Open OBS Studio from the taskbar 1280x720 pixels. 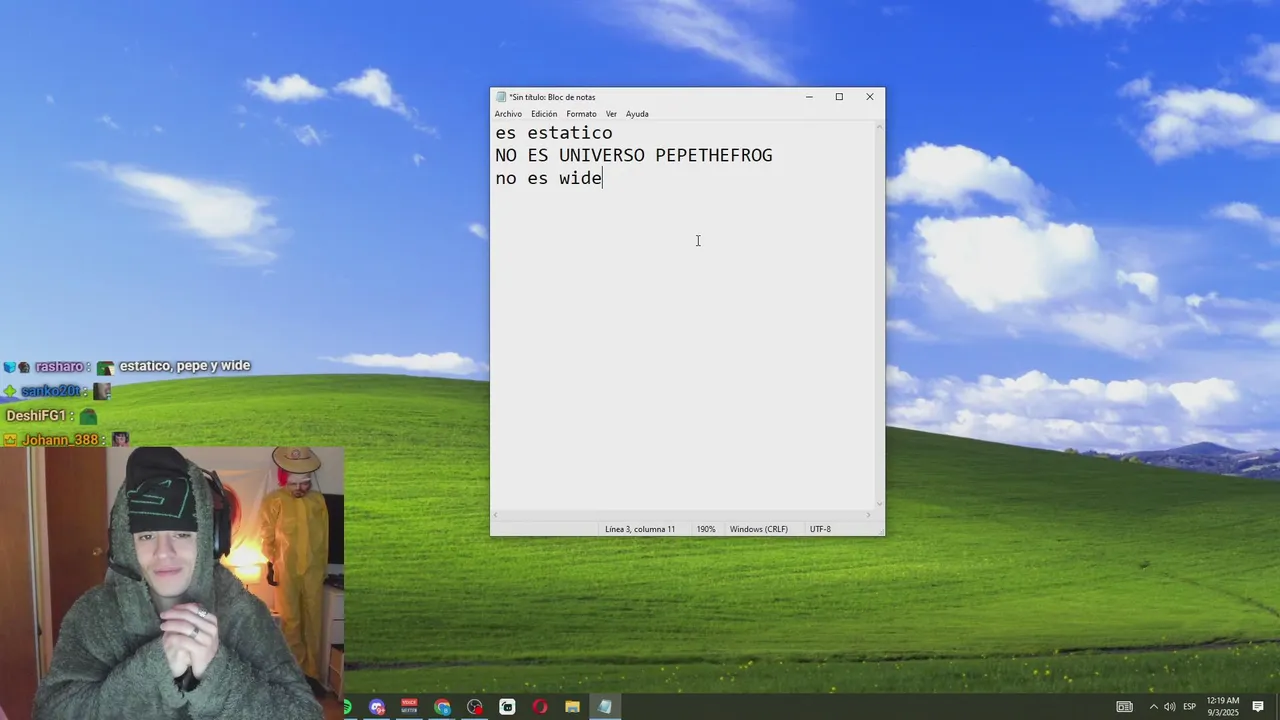click(474, 707)
